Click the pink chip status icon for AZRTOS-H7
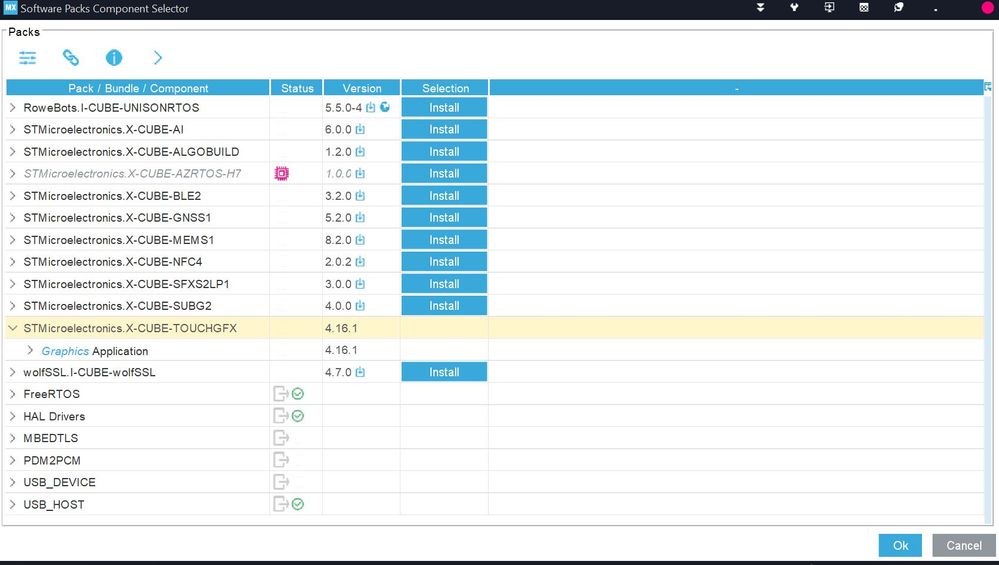The width and height of the screenshot is (999, 565). click(282, 173)
